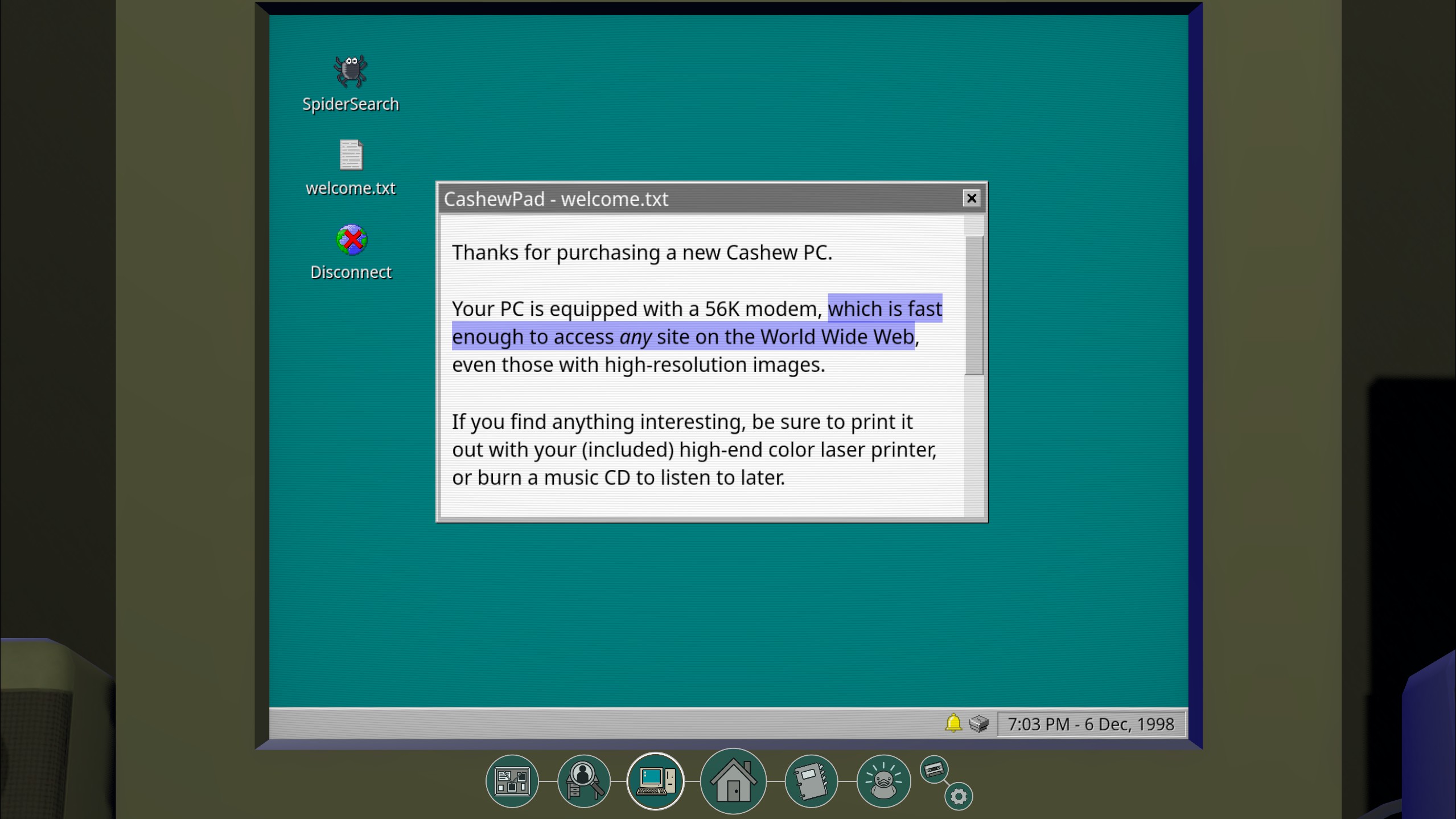
Task: Open the cassette tape icon
Action: (x=933, y=770)
